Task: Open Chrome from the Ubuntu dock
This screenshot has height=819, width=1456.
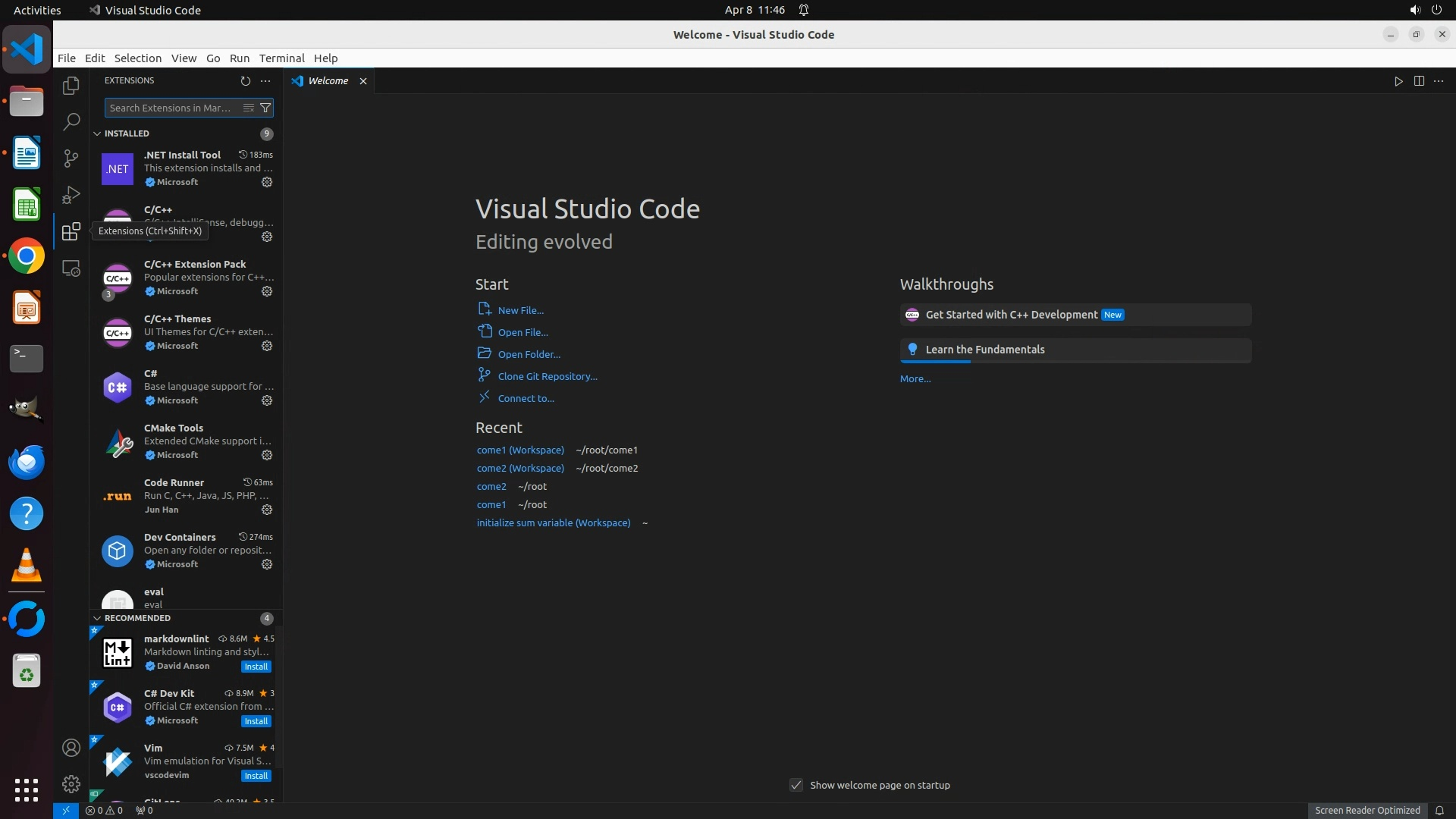Action: point(27,256)
